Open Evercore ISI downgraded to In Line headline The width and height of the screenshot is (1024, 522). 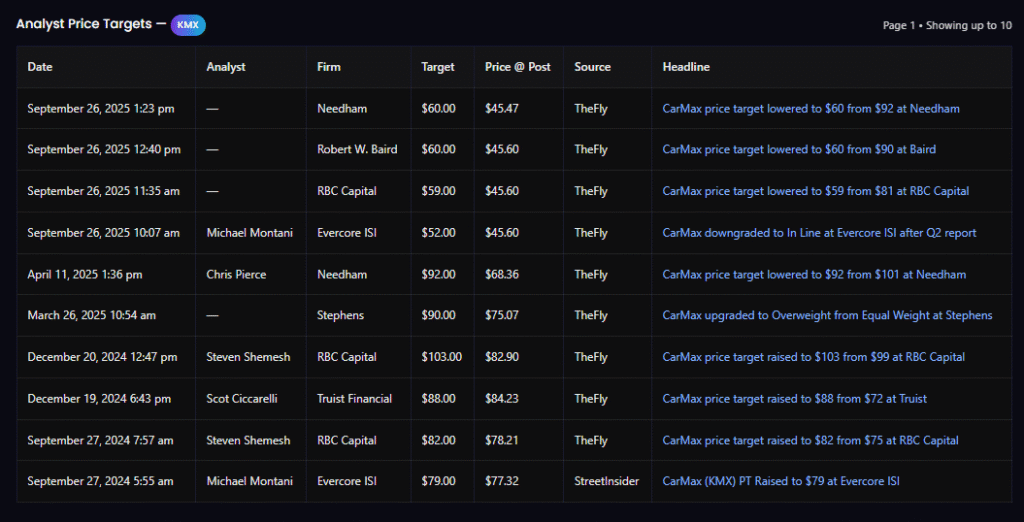click(x=819, y=233)
